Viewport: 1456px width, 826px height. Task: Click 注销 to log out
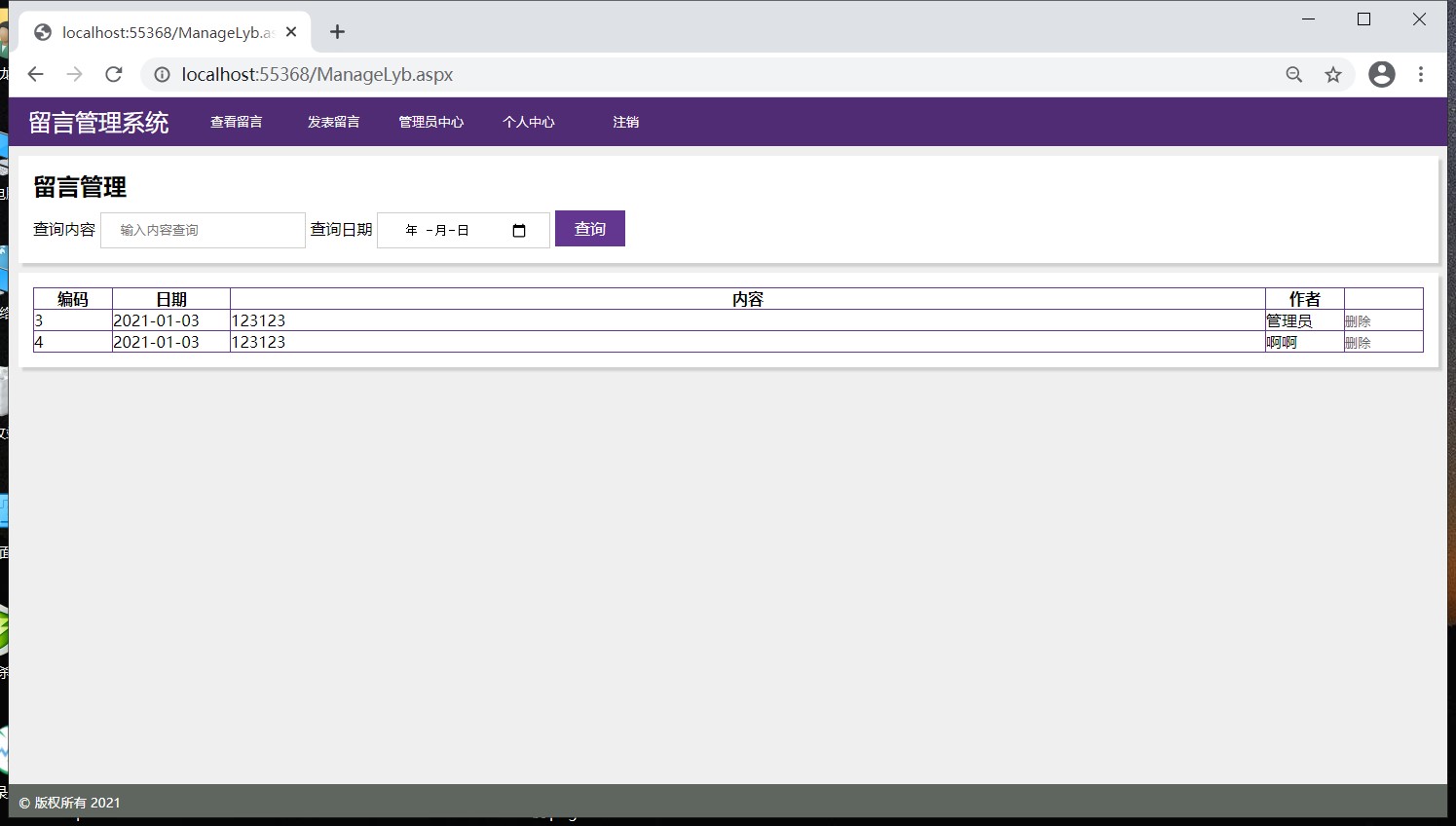coord(626,122)
